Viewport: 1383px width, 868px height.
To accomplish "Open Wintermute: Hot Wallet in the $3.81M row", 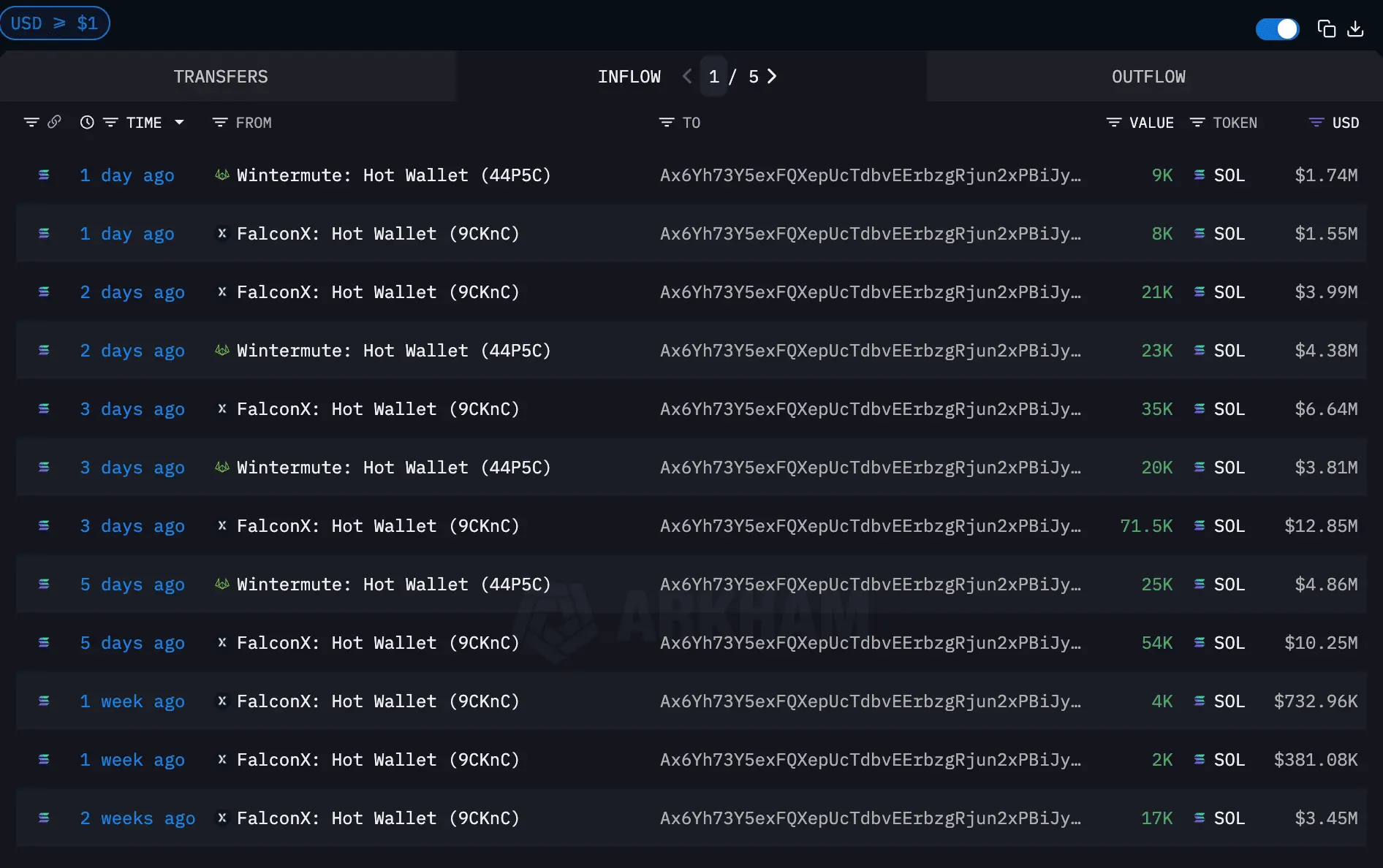I will 393,468.
